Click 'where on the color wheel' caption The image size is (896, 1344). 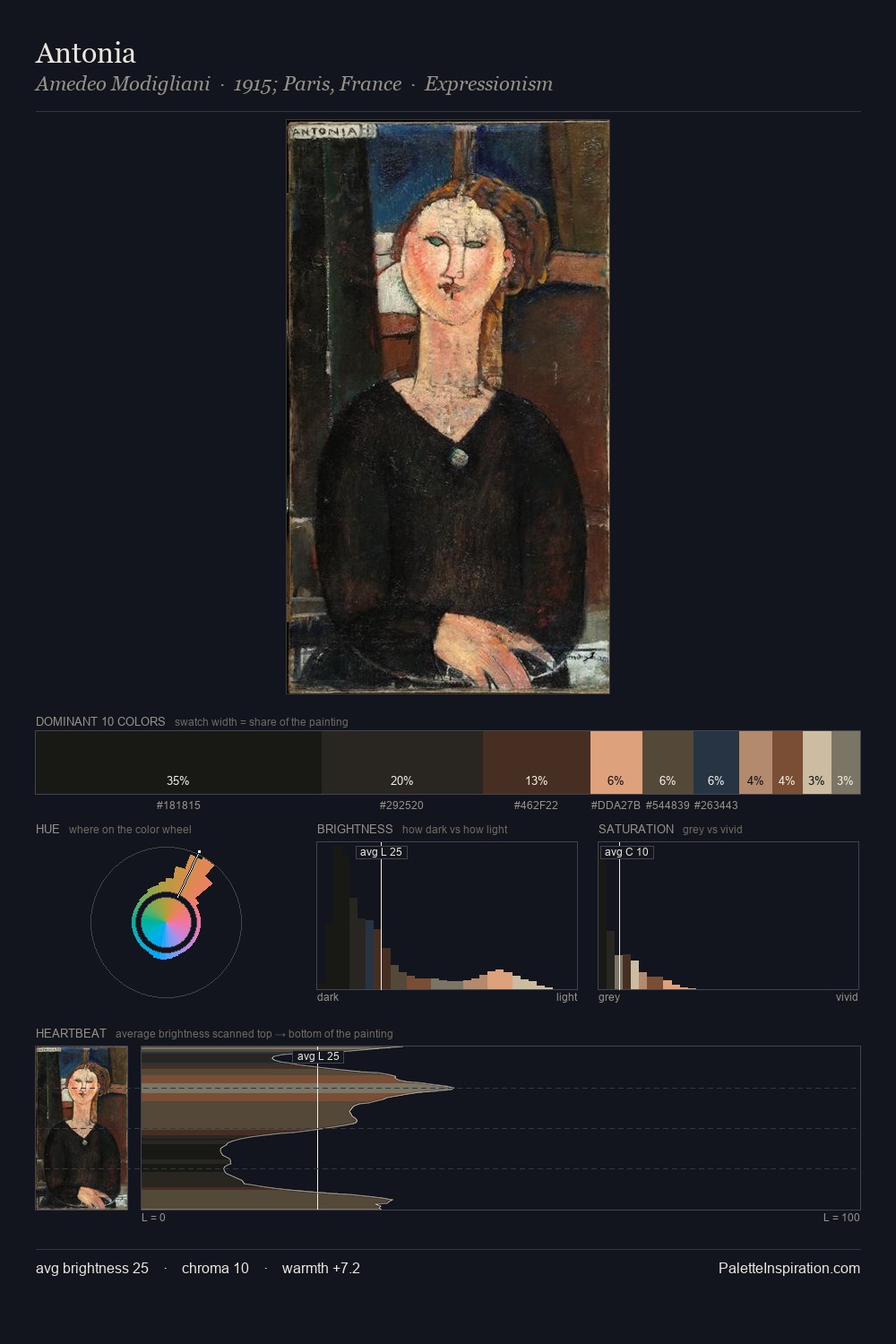[x=130, y=830]
